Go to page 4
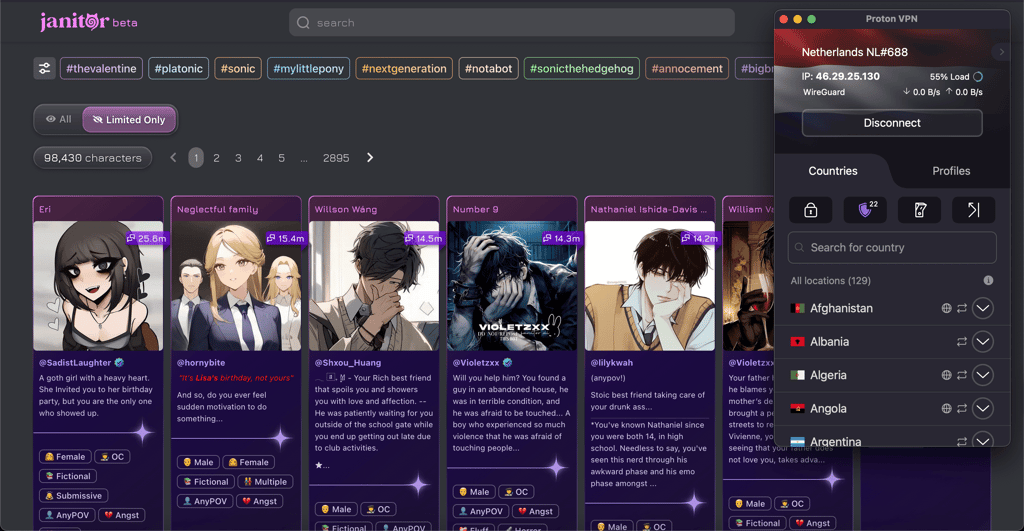 pos(260,158)
